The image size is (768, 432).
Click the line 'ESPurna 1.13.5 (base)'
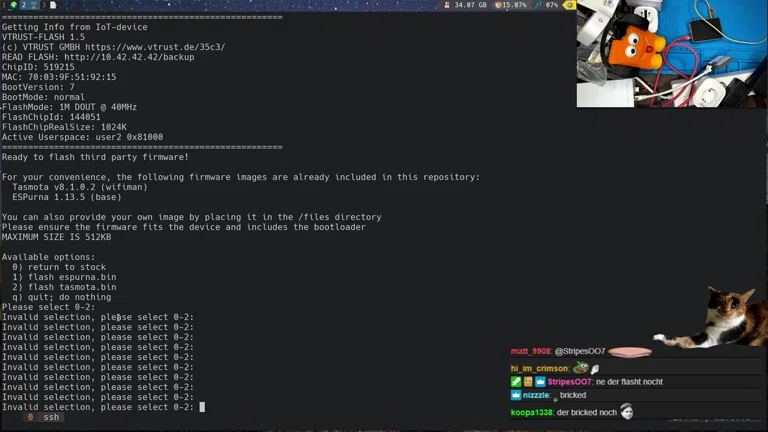67,197
